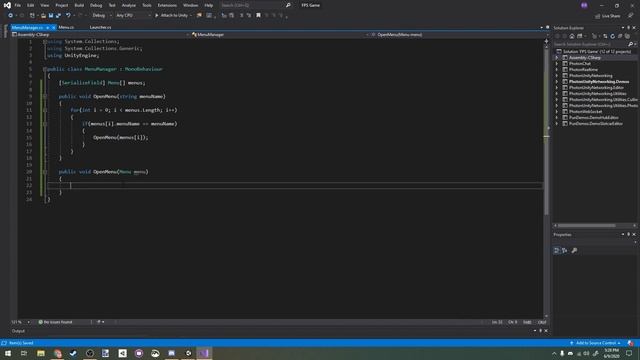This screenshot has width=640, height=360.
Task: Close the MenuManager.cs tab
Action: pyautogui.click(x=53, y=27)
